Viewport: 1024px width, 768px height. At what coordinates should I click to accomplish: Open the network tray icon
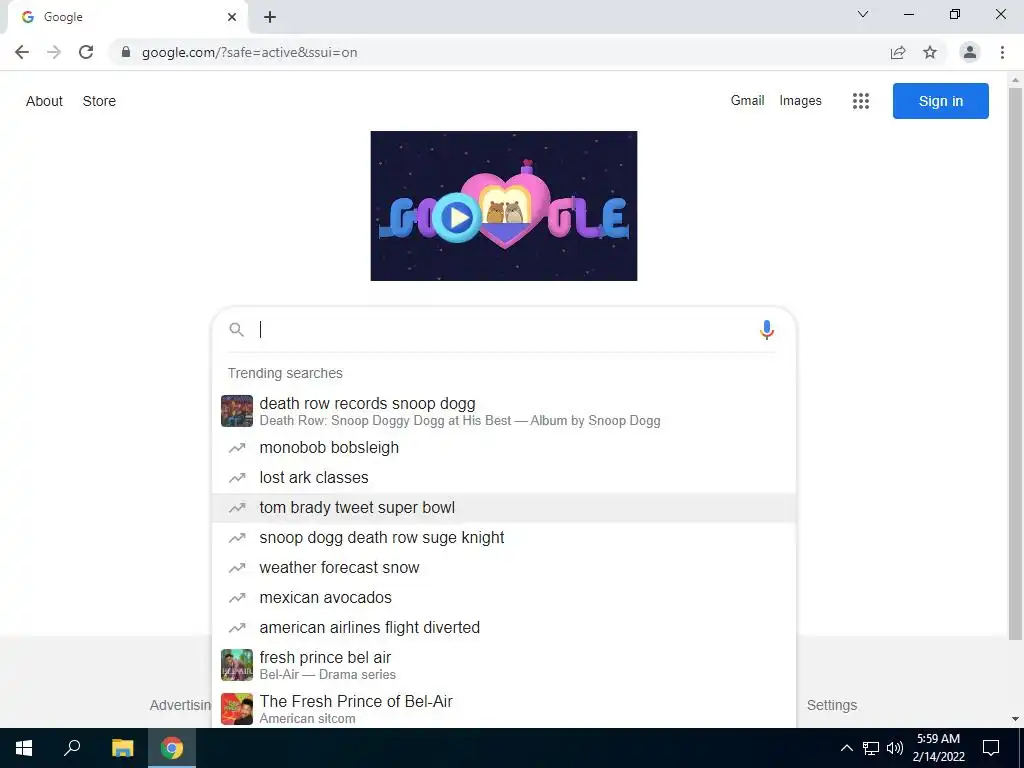(x=871, y=748)
